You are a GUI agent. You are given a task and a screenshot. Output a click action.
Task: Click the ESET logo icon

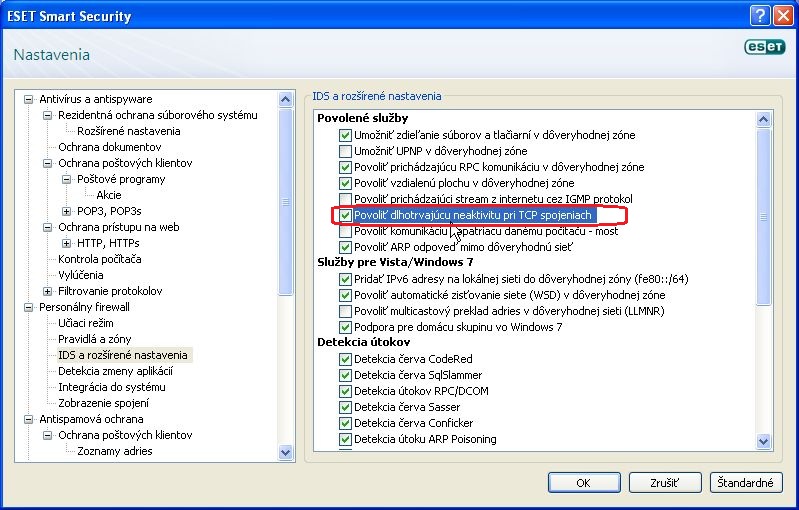[x=764, y=46]
